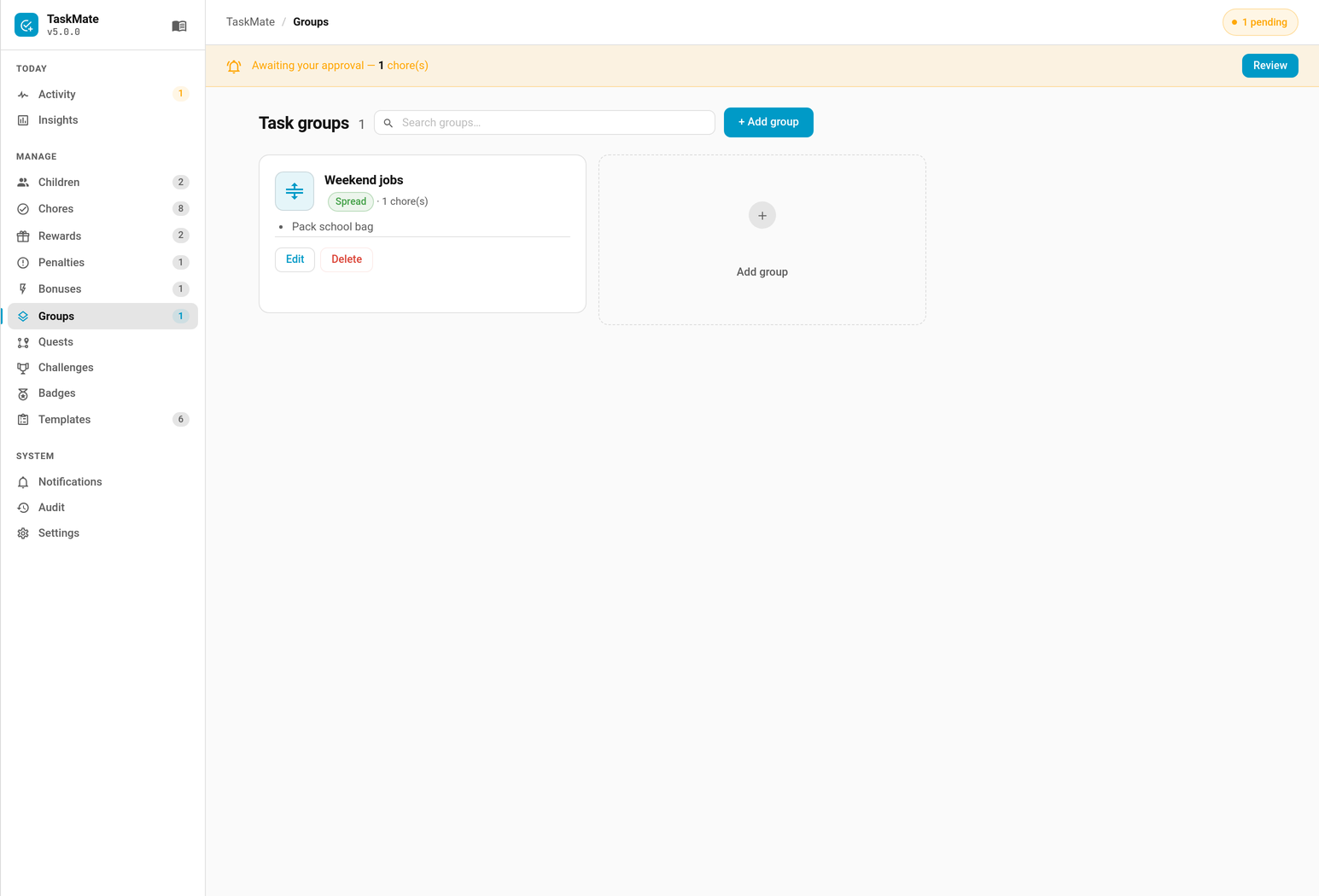Viewport: 1319px width, 896px height.
Task: Click the Rewards gift icon
Action: (x=23, y=236)
